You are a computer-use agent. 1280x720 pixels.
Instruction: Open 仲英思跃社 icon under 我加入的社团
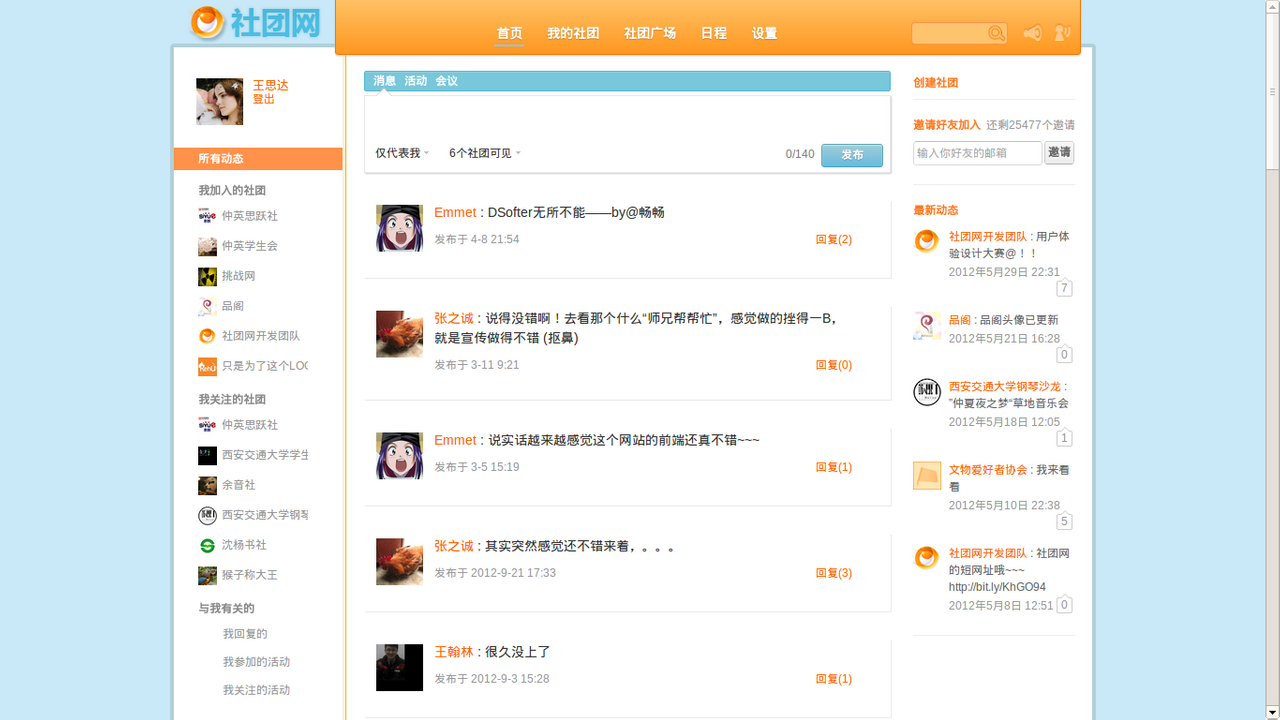pyautogui.click(x=207, y=216)
